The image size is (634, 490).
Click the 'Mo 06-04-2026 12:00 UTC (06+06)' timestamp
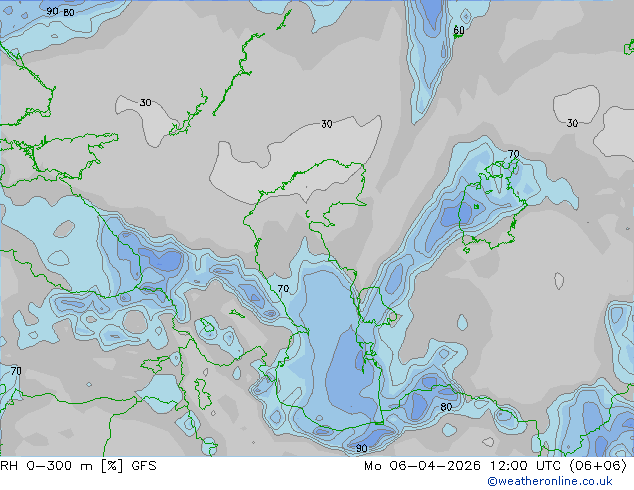495,466
